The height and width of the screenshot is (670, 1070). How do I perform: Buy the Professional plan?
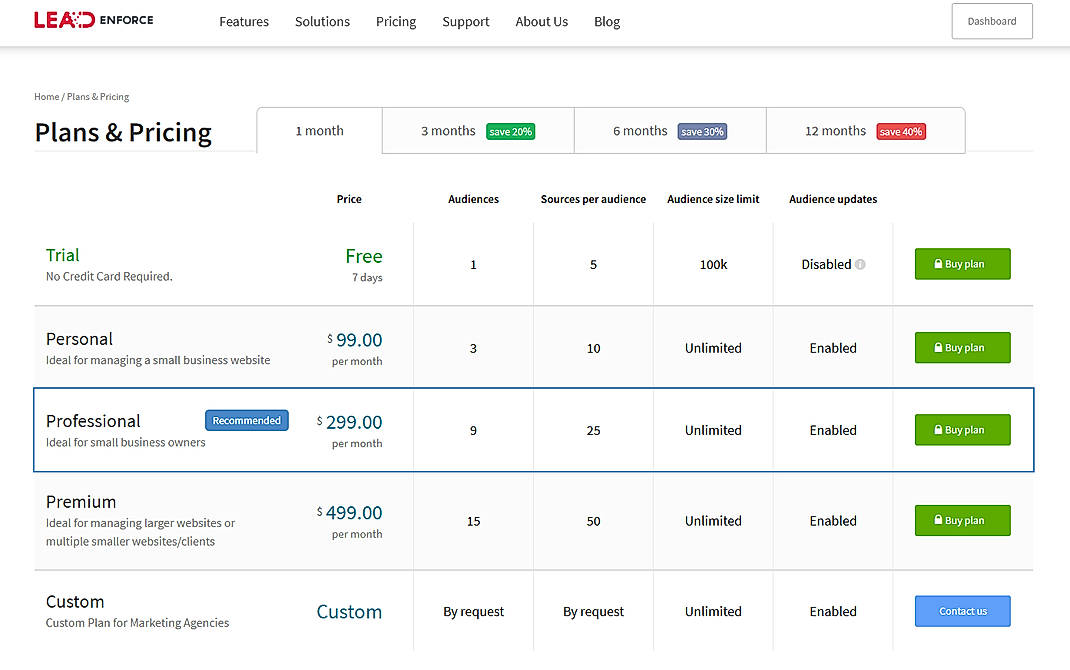coord(962,429)
